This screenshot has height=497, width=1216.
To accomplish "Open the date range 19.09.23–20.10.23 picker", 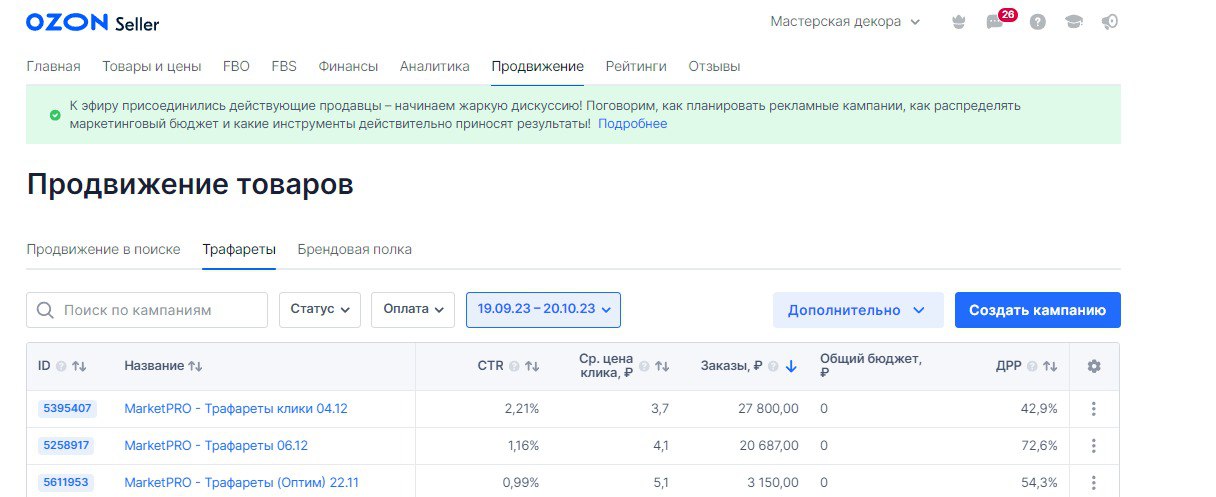I will tap(544, 310).
